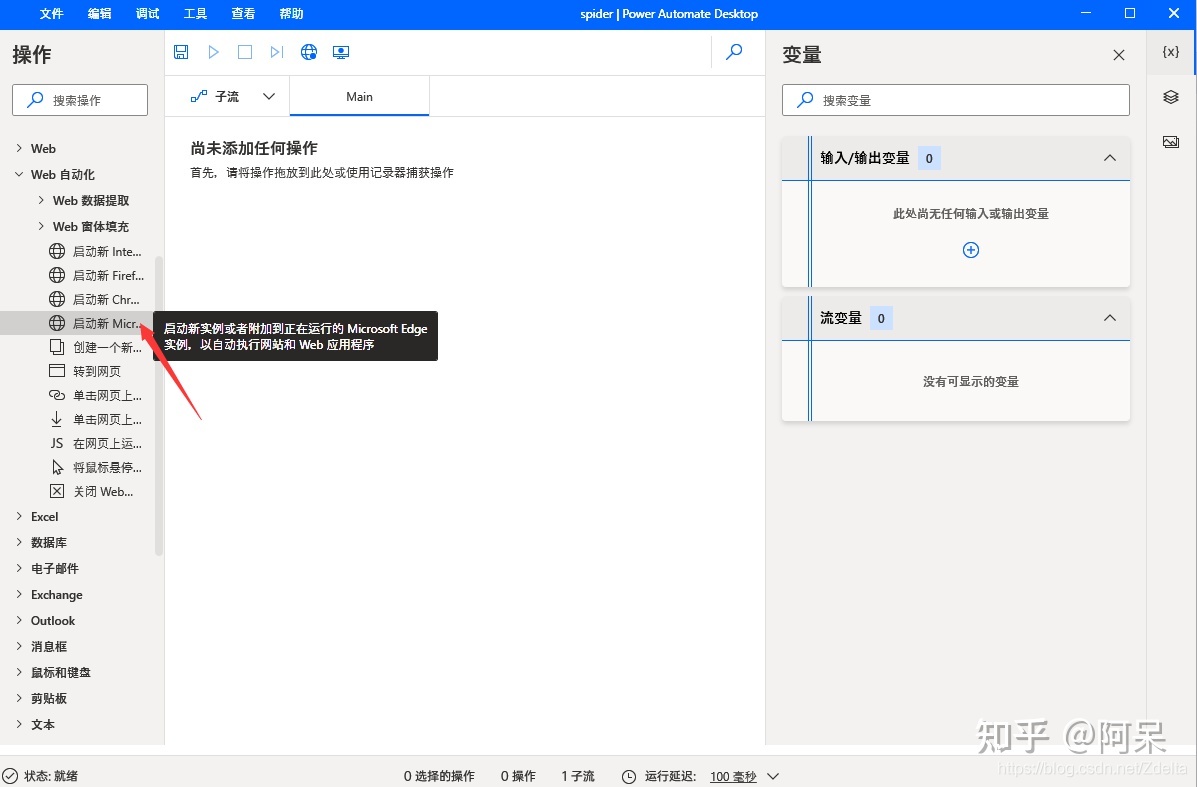Image resolution: width=1197 pixels, height=787 pixels.
Task: Save the flow with the disk icon
Action: click(181, 52)
